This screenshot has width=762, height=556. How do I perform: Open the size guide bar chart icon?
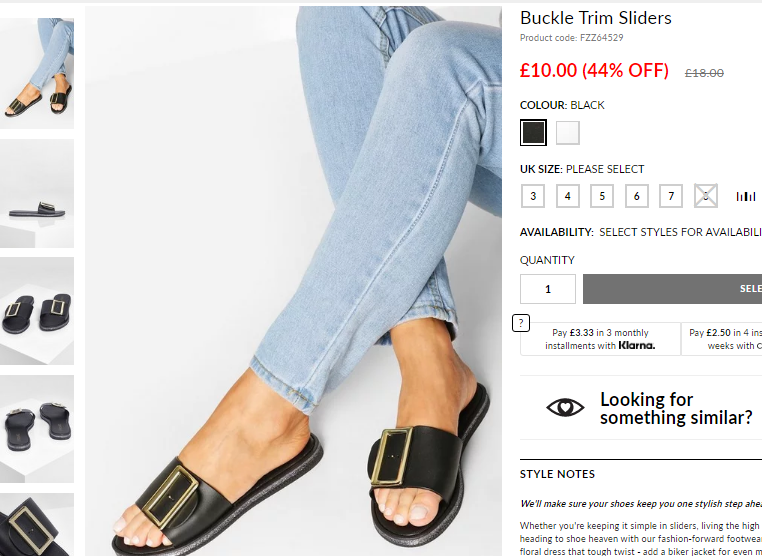(745, 196)
